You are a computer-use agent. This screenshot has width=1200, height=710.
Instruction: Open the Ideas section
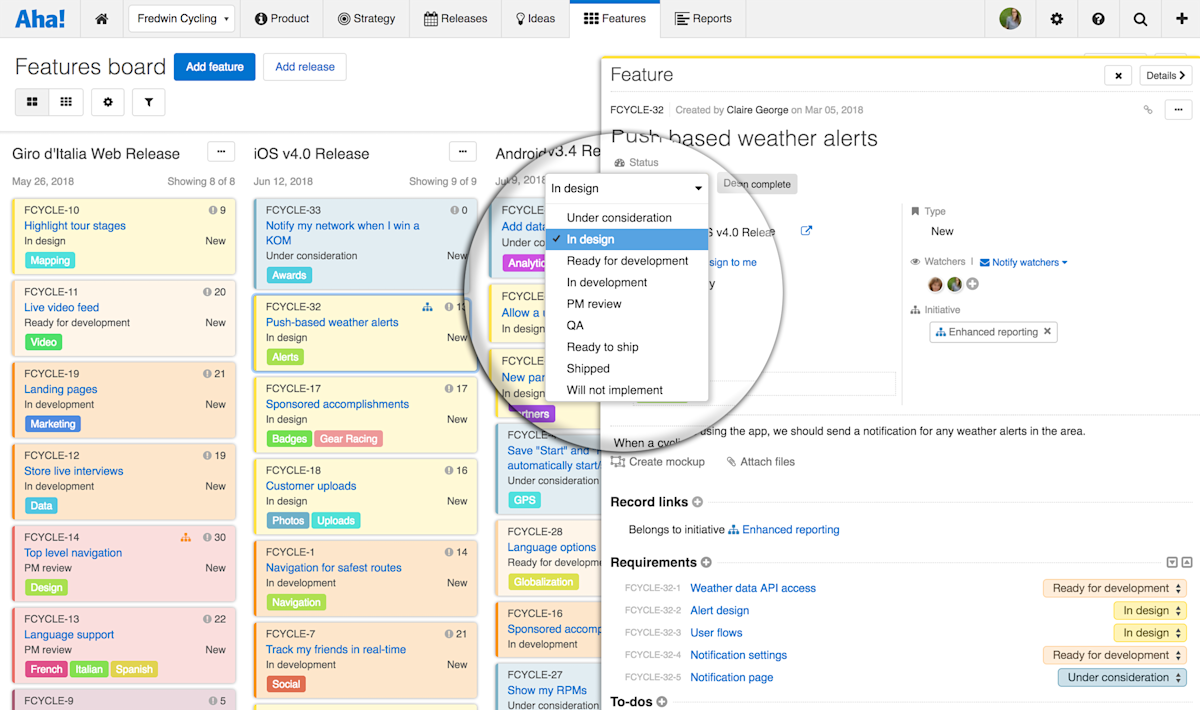pyautogui.click(x=535, y=18)
